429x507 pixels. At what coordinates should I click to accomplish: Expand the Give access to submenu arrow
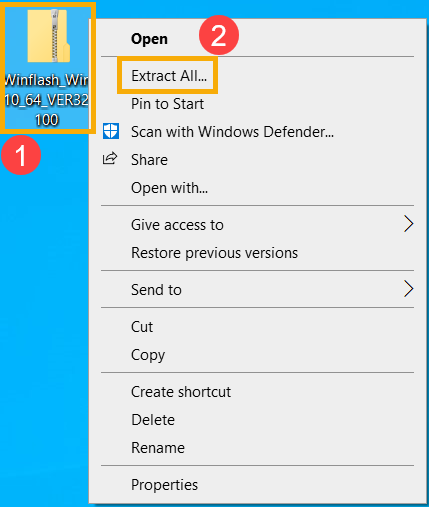point(408,224)
